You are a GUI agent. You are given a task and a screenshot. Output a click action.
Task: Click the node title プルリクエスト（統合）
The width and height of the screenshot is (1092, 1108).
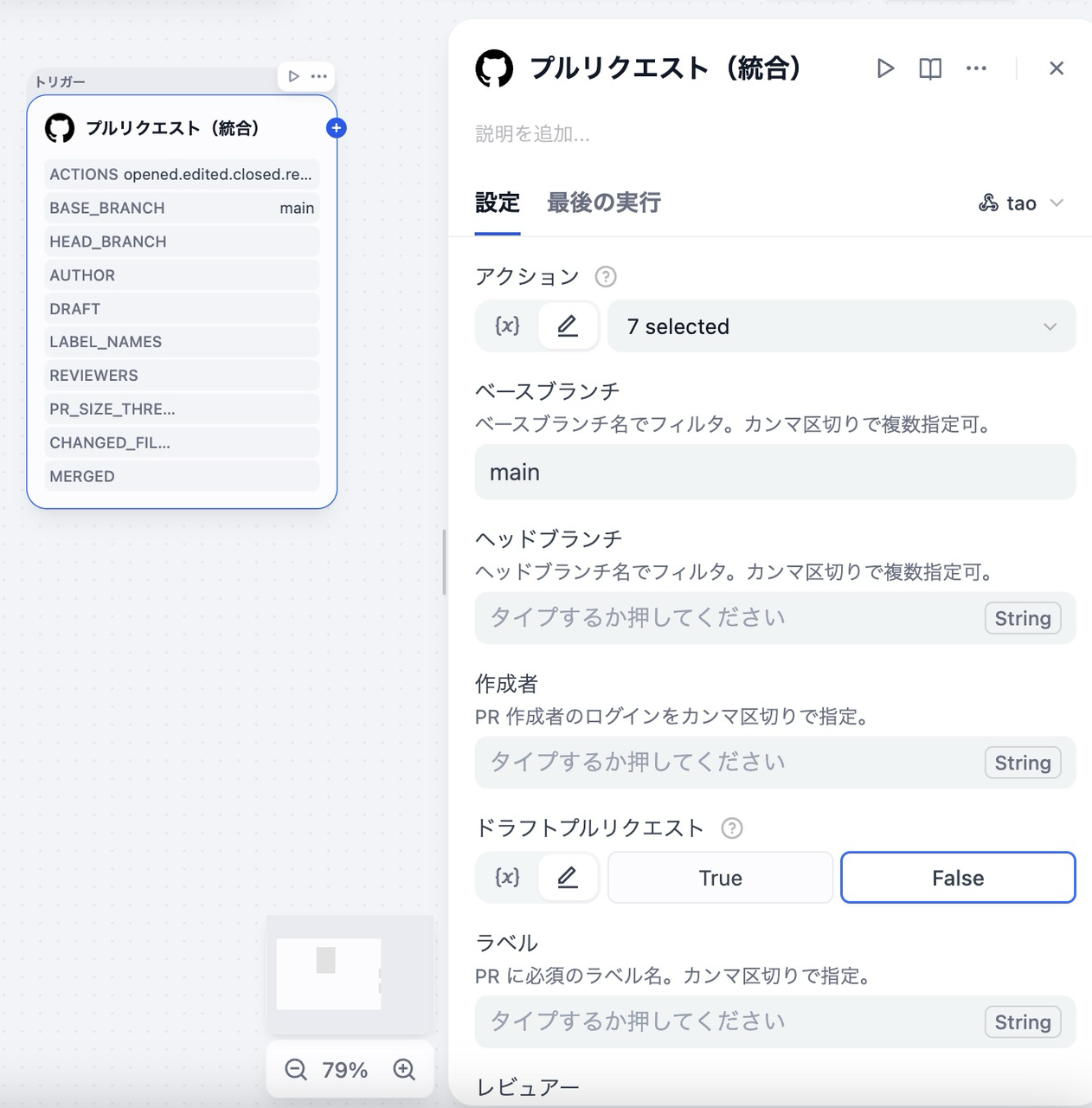click(x=172, y=128)
